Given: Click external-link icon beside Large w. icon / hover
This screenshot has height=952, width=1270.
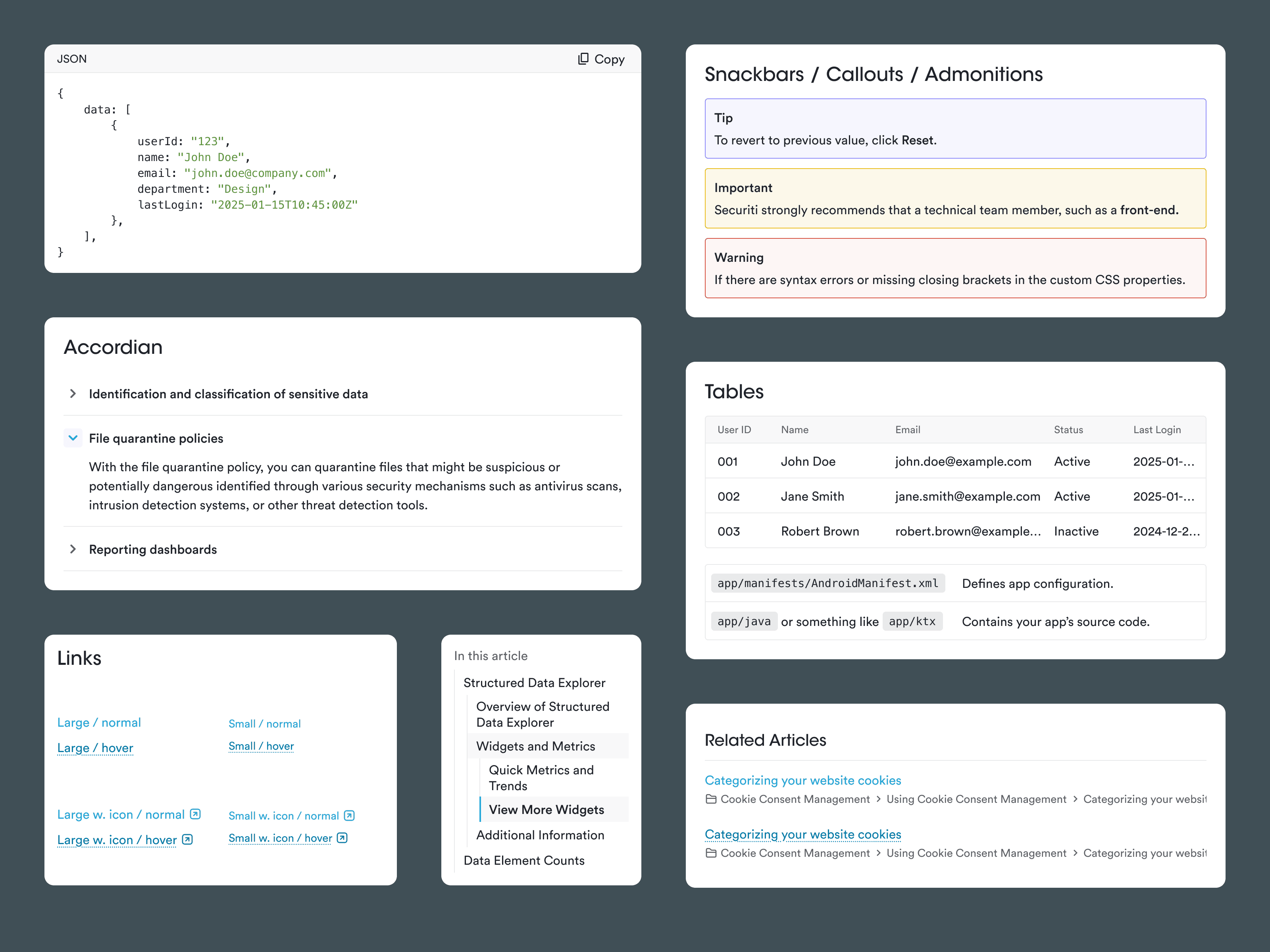Looking at the screenshot, I should [187, 839].
